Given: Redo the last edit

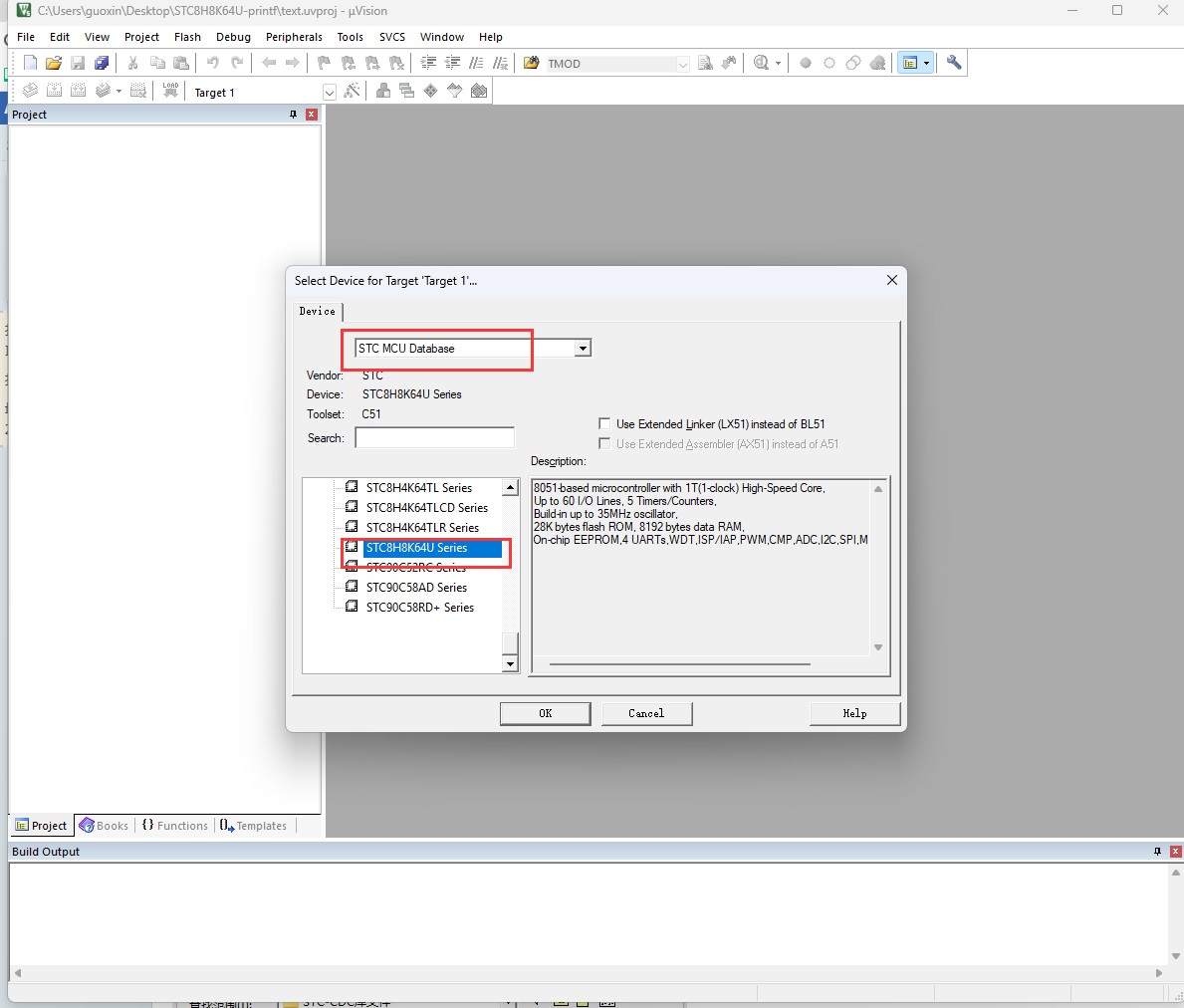Looking at the screenshot, I should 237,63.
